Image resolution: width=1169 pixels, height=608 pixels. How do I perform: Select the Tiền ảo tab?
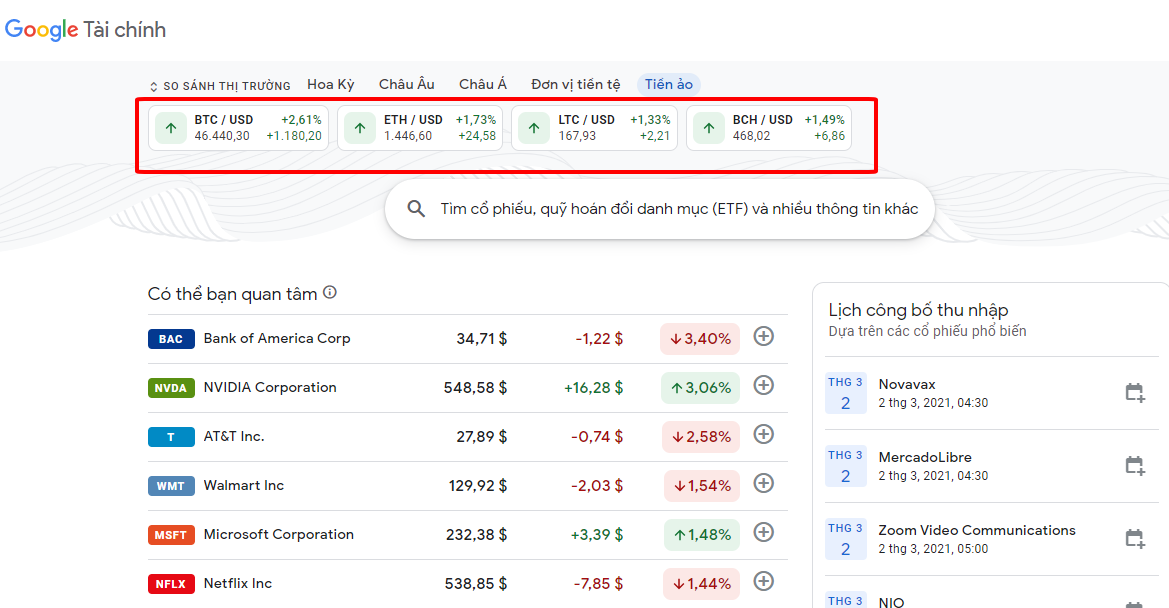[x=669, y=84]
